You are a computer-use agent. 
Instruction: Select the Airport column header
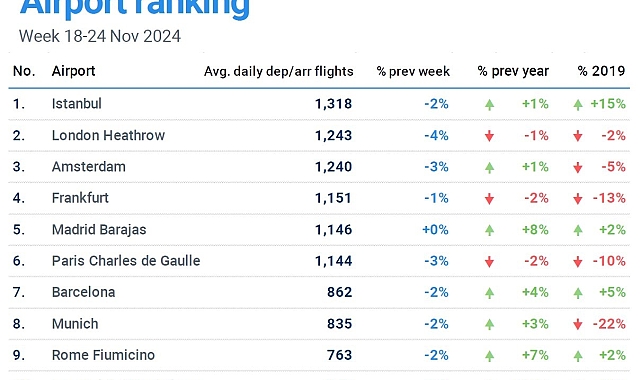(x=73, y=71)
